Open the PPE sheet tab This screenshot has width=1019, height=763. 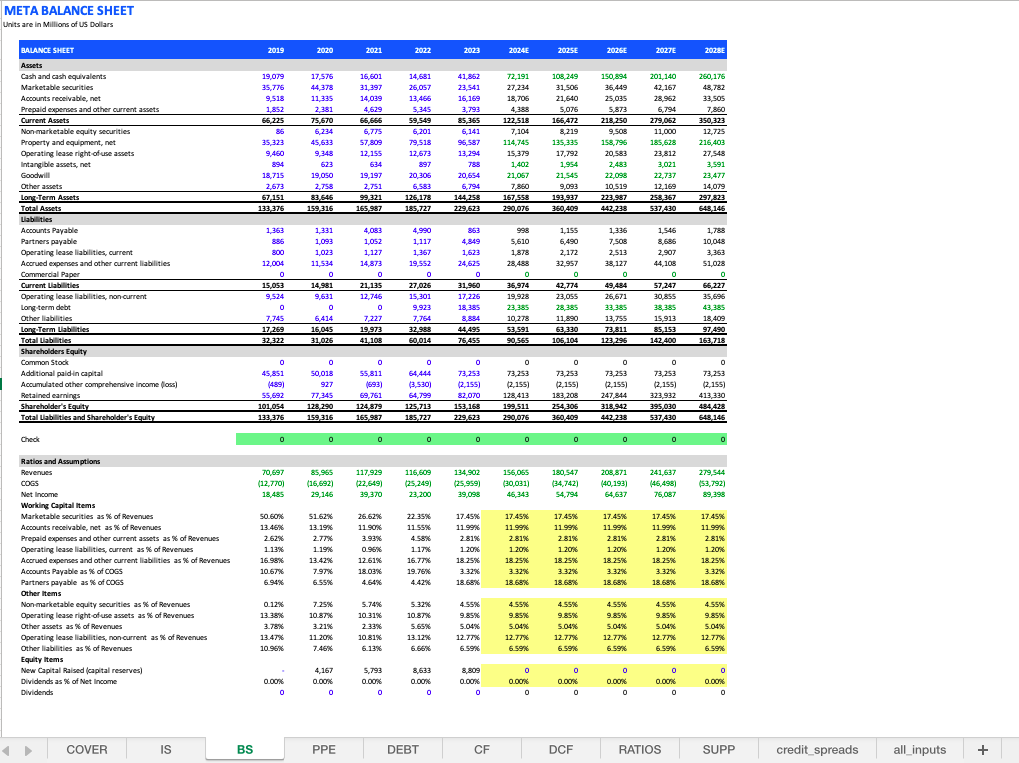(x=324, y=750)
